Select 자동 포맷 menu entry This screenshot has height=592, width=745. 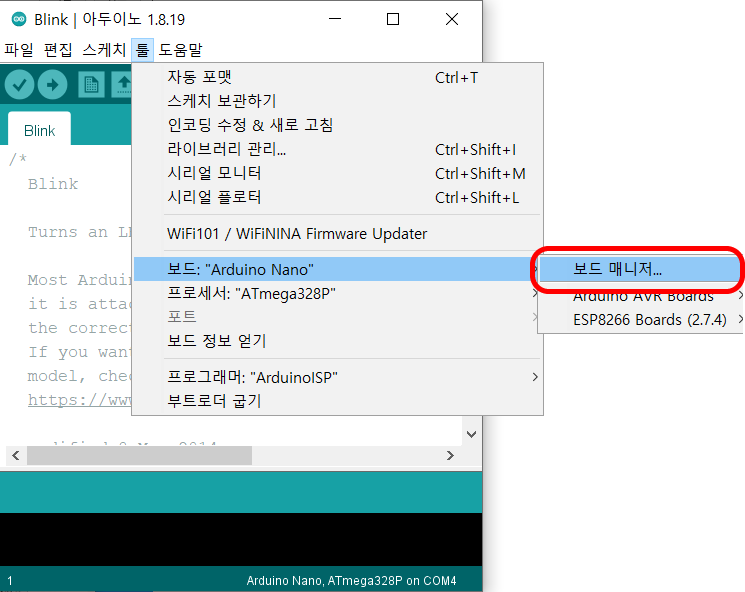click(337, 77)
